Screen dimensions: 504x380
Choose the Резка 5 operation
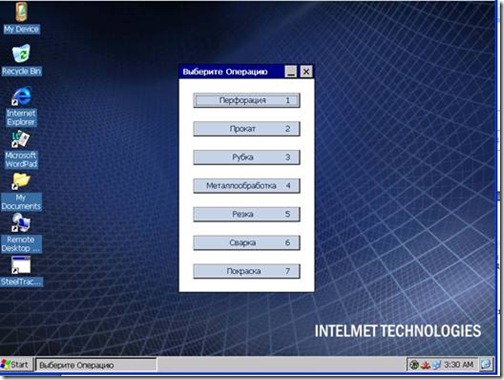246,214
